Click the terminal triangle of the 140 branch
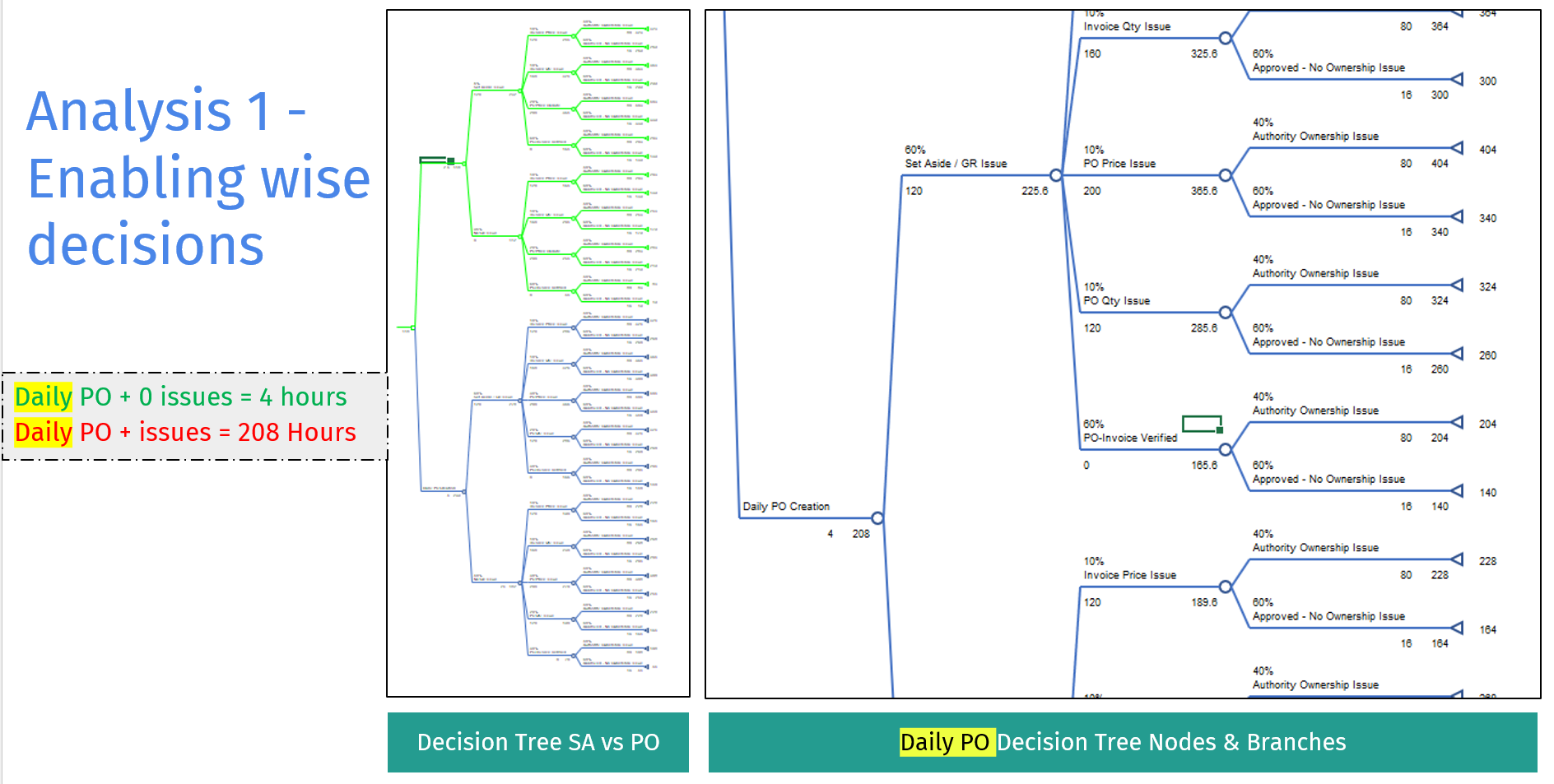1554x784 pixels. click(1457, 491)
